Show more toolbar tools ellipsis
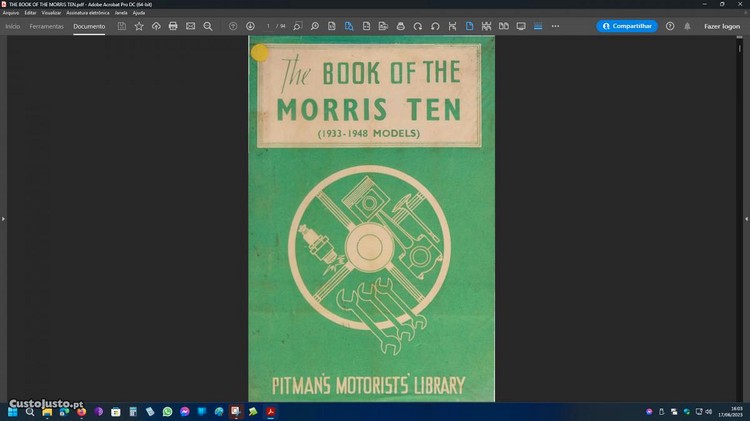 pyautogui.click(x=555, y=26)
